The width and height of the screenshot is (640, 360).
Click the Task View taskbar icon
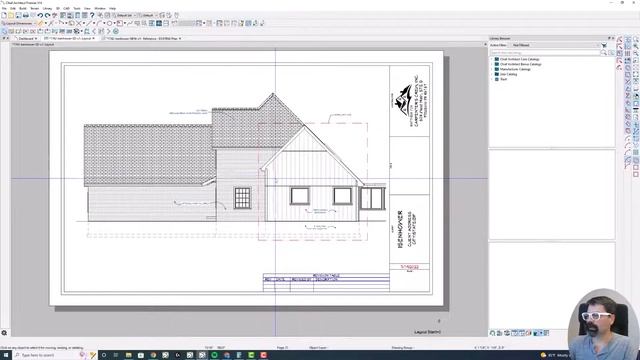(x=116, y=355)
